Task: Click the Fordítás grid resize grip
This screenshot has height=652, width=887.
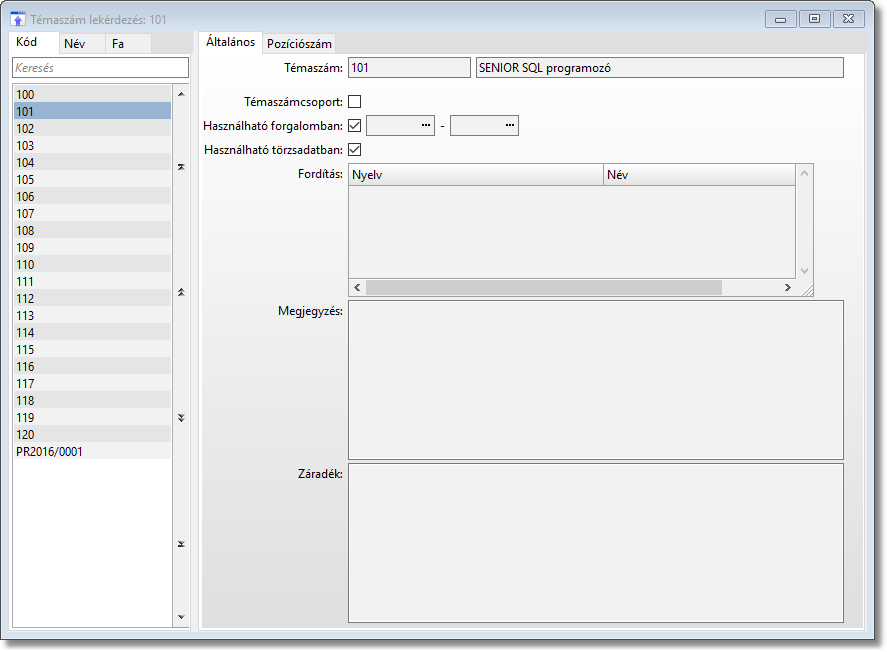Action: pyautogui.click(x=807, y=289)
